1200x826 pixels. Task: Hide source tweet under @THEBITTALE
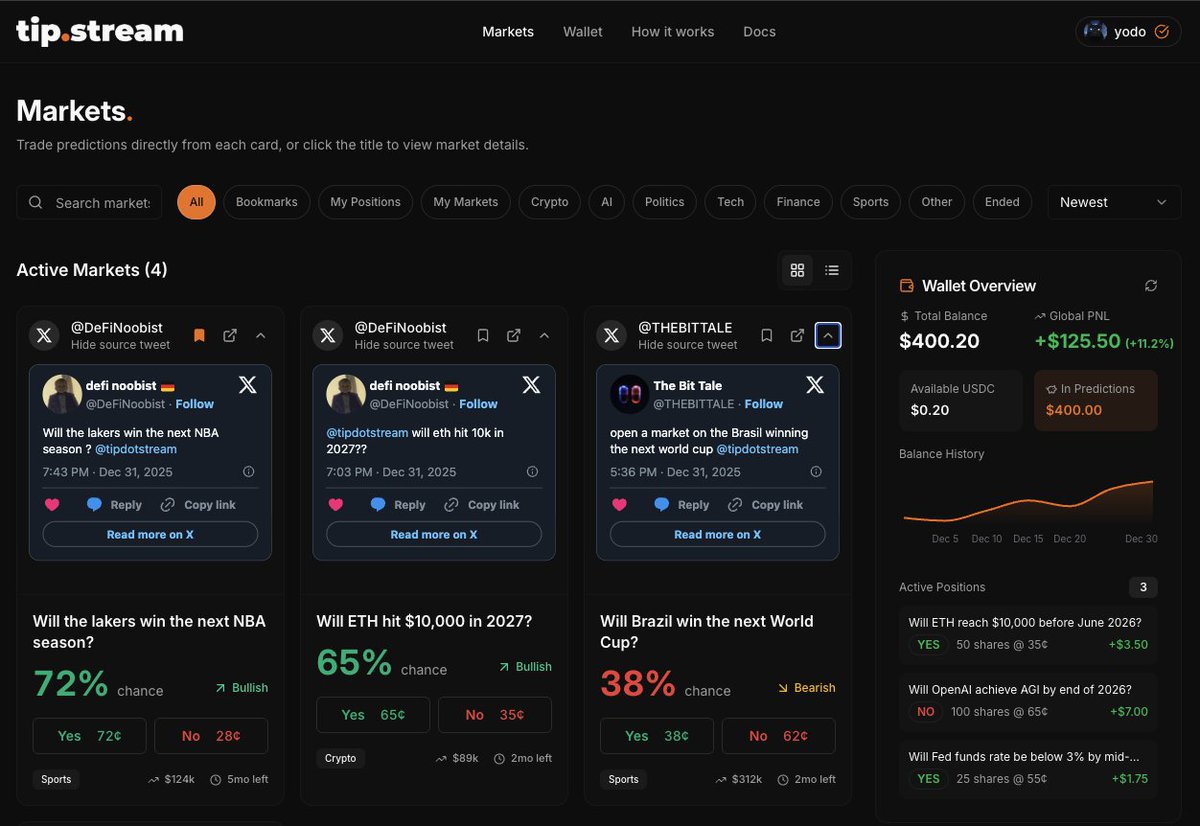(688, 345)
